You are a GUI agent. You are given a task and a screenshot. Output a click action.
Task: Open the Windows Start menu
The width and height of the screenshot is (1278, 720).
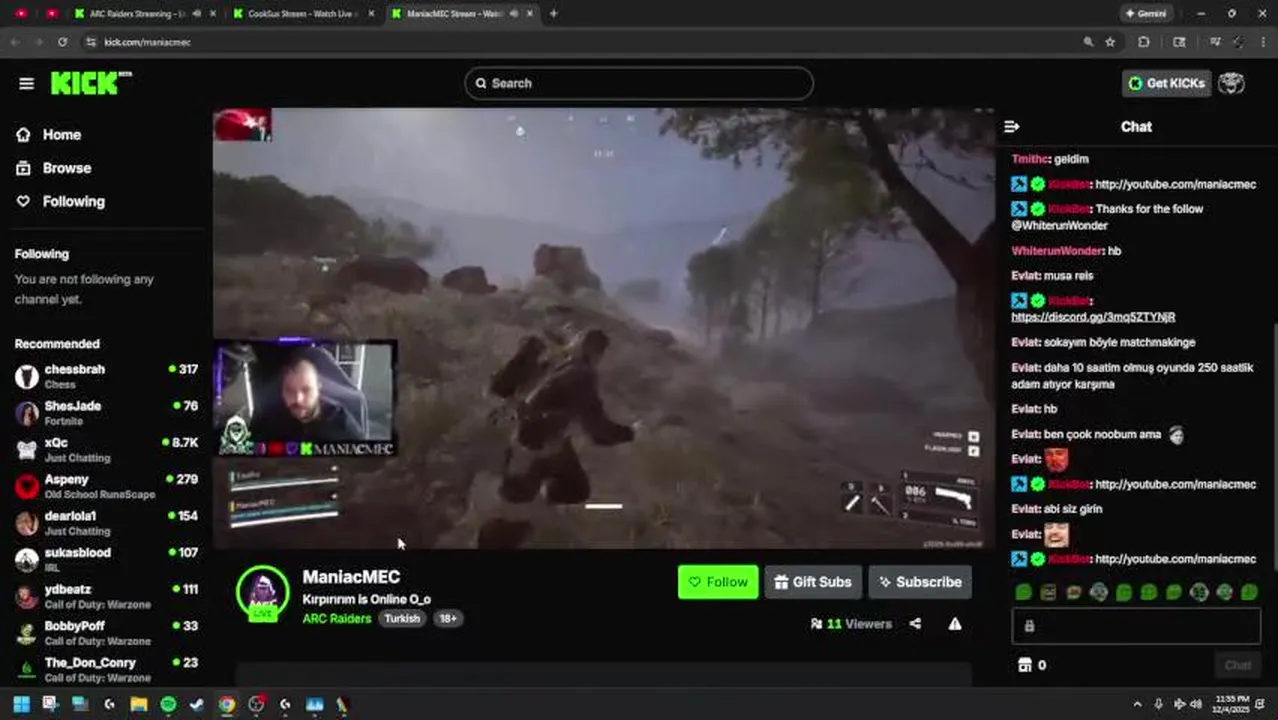pos(21,704)
